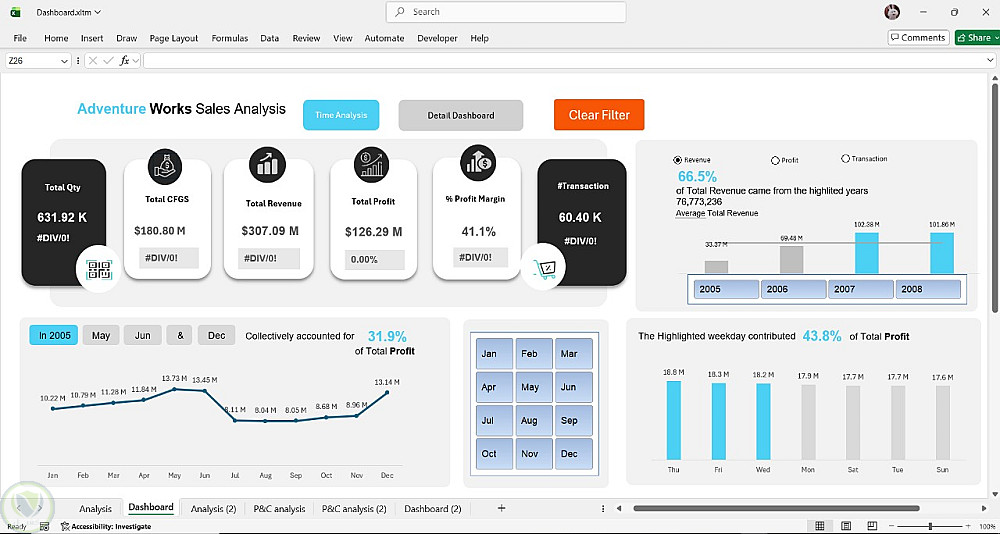Toggle the Sep month slicer
This screenshot has width=1000, height=534.
(574, 420)
